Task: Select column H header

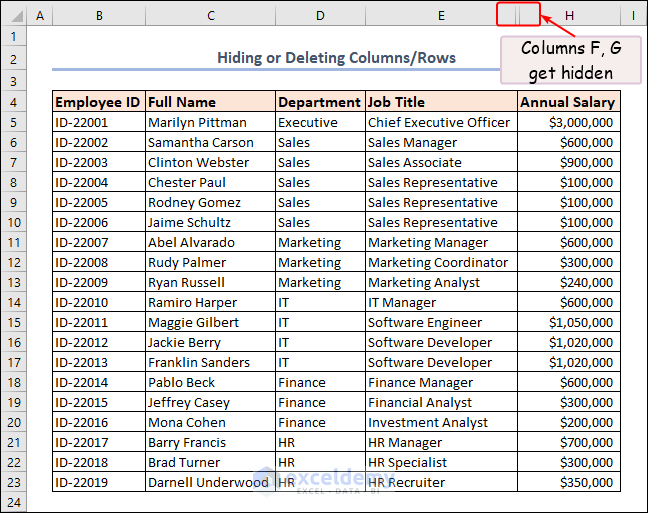Action: coord(569,15)
